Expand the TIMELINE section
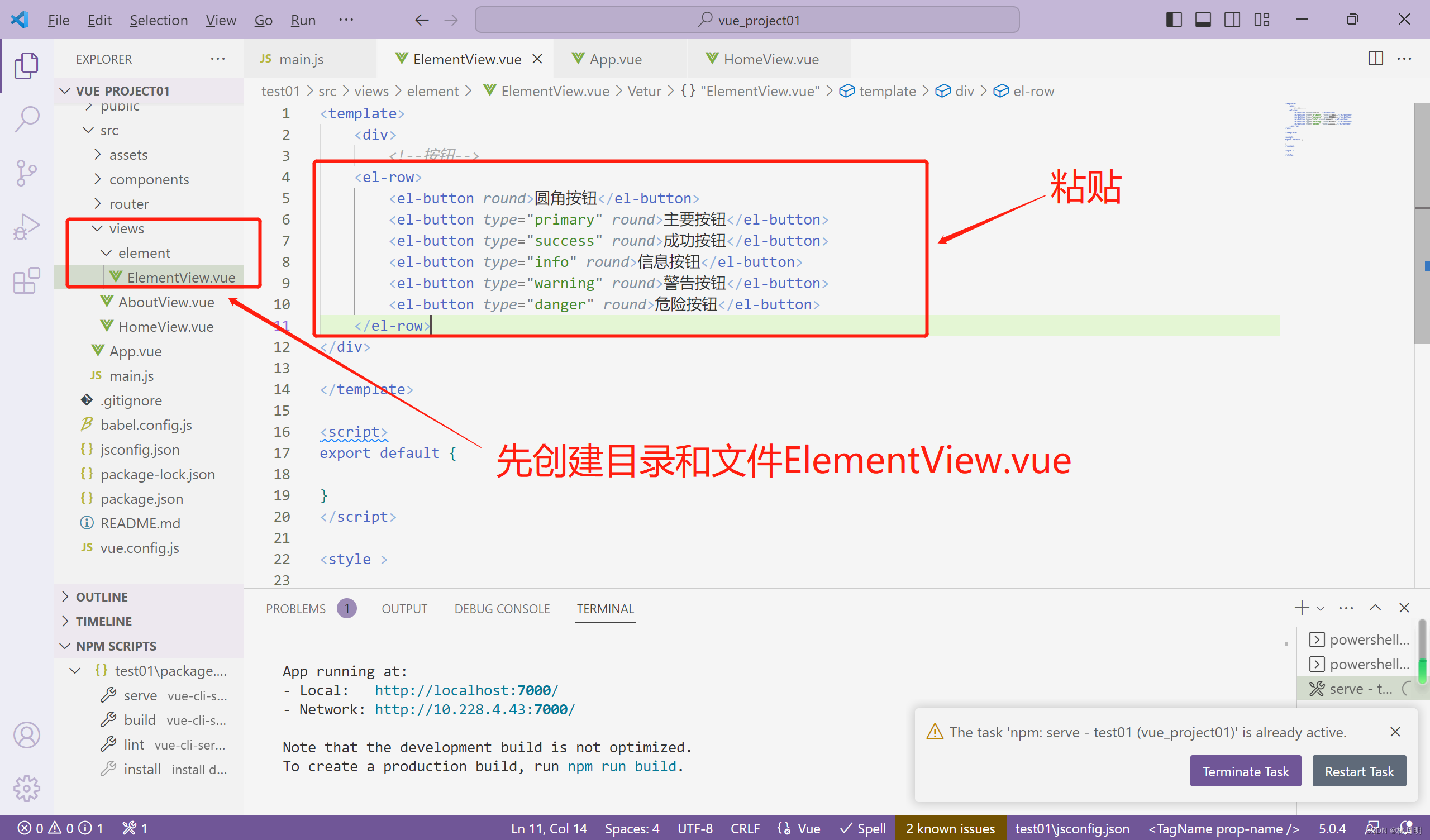Image resolution: width=1430 pixels, height=840 pixels. (x=149, y=622)
